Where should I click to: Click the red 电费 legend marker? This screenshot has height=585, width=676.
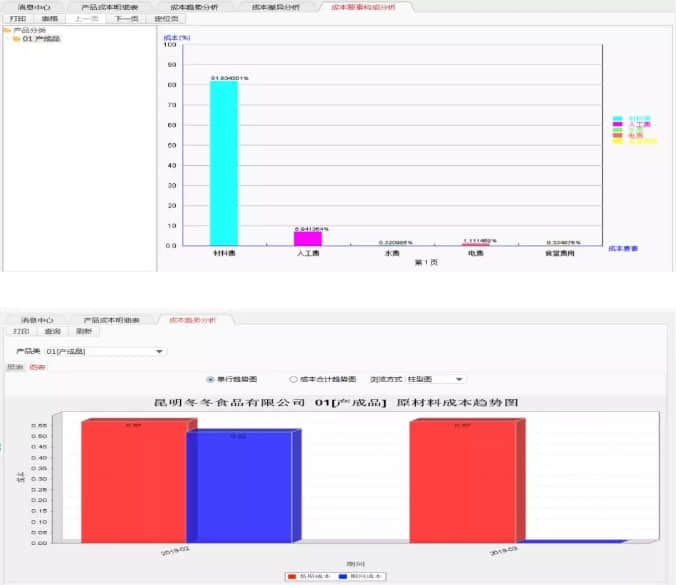coord(618,136)
